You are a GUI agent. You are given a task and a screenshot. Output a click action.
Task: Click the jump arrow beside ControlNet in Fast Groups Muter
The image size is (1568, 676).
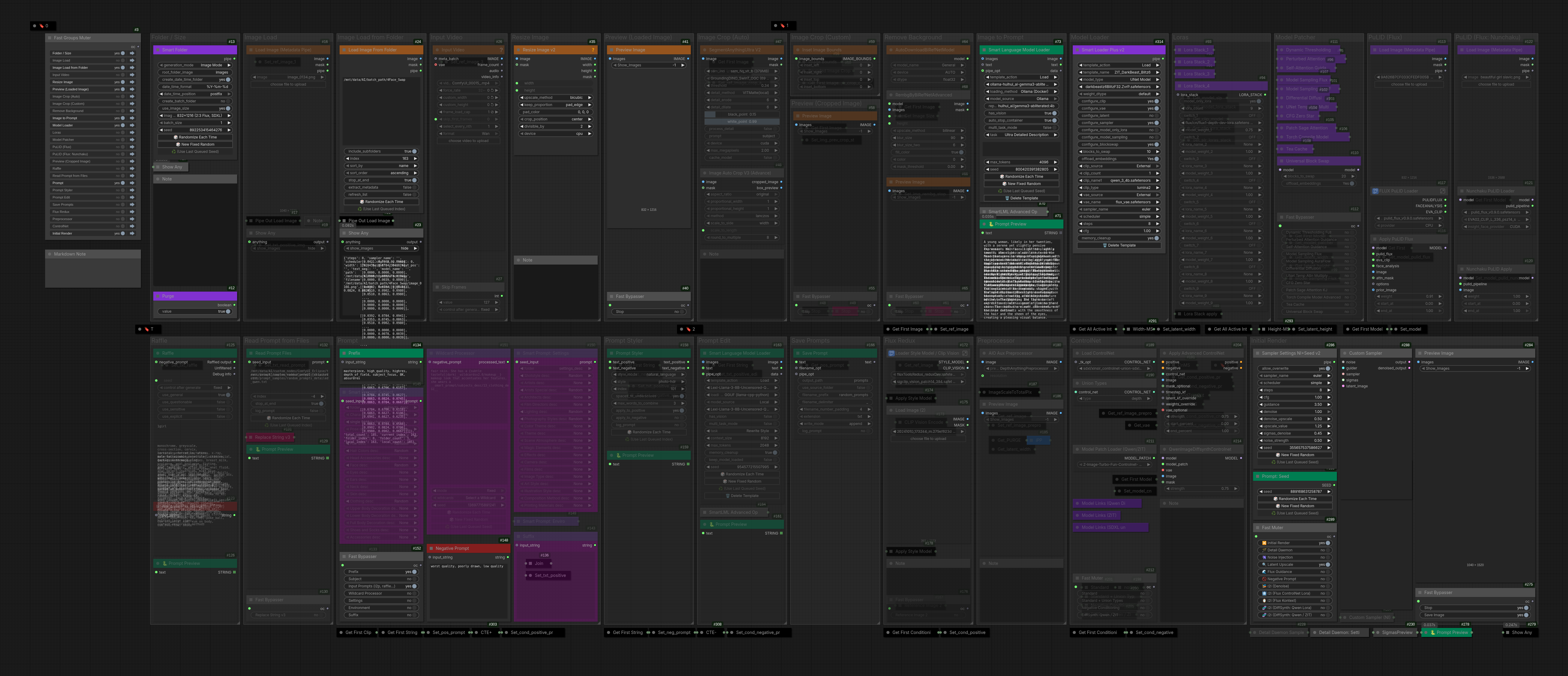132,226
